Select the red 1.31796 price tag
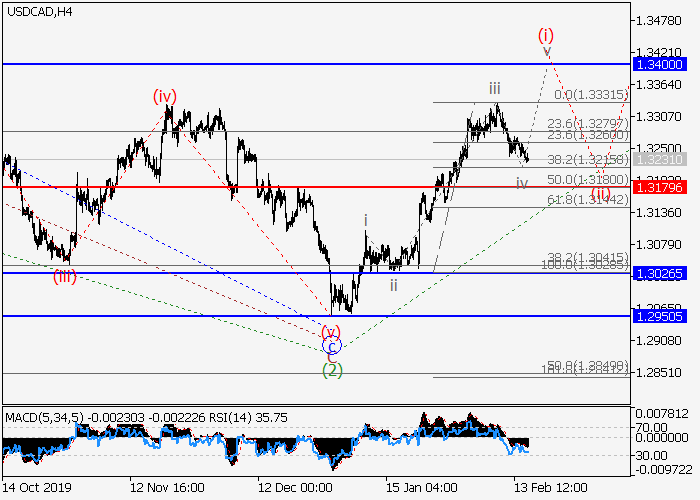This screenshot has width=700, height=500. pyautogui.click(x=661, y=187)
